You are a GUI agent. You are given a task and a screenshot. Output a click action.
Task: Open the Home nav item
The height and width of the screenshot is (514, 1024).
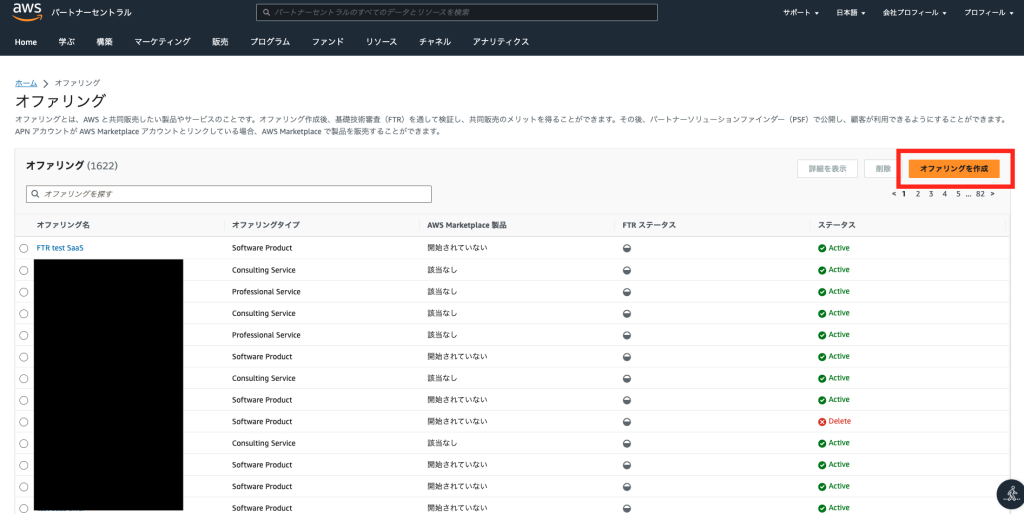point(25,42)
